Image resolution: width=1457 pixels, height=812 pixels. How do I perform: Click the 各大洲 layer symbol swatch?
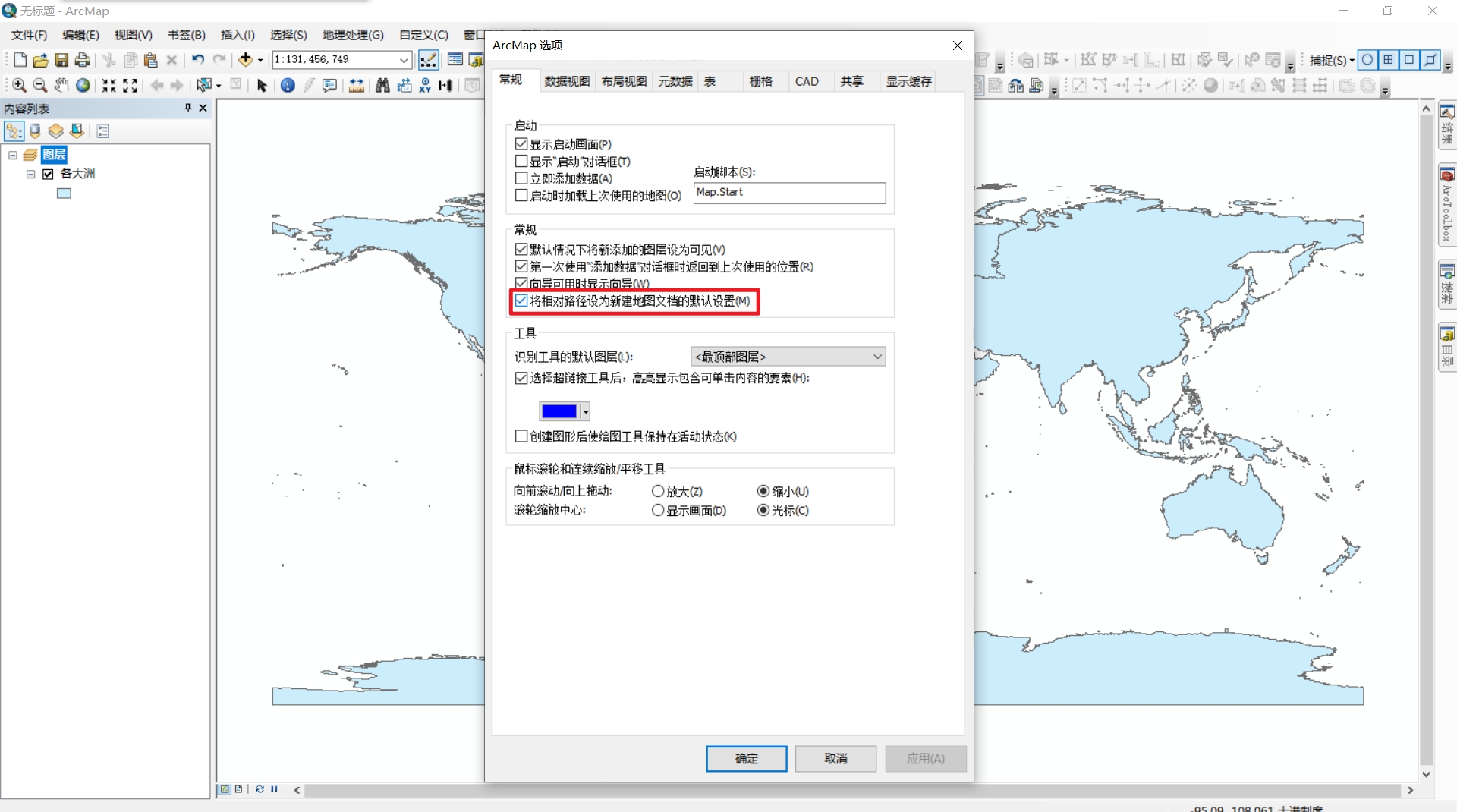click(64, 194)
